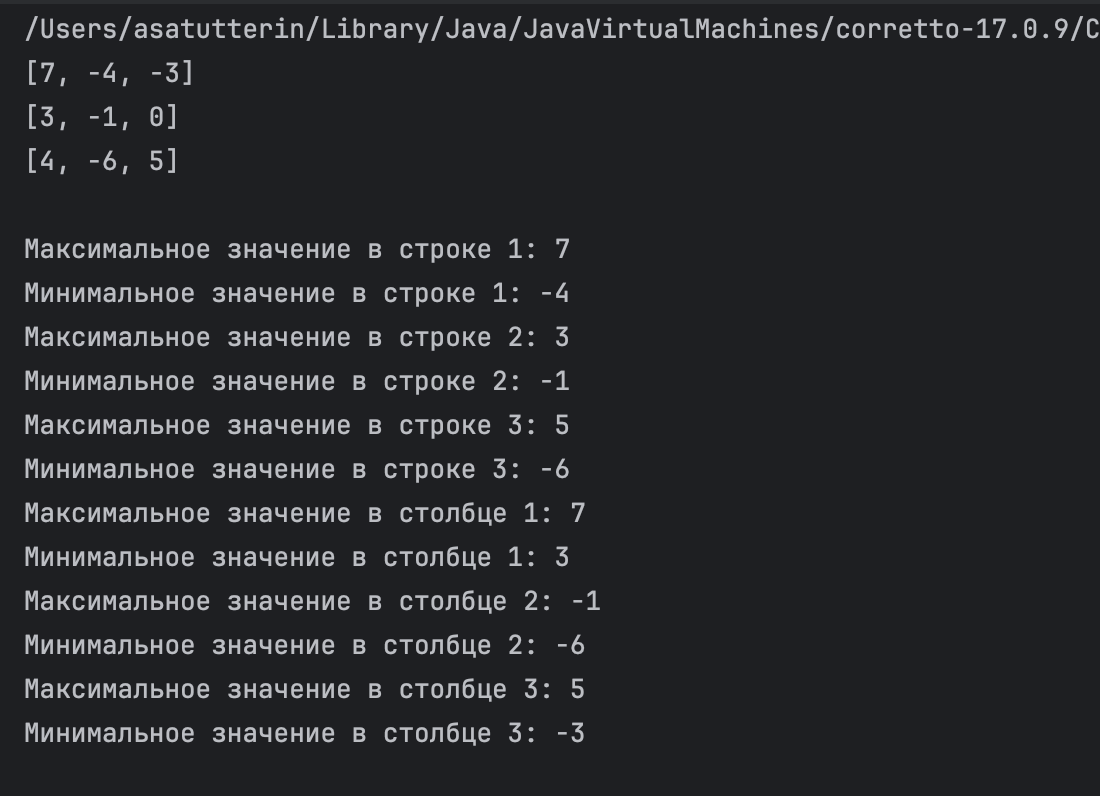Click 'Минимальное значение в строке 1: -4' line
Screen dimensions: 1100x796
(297, 293)
